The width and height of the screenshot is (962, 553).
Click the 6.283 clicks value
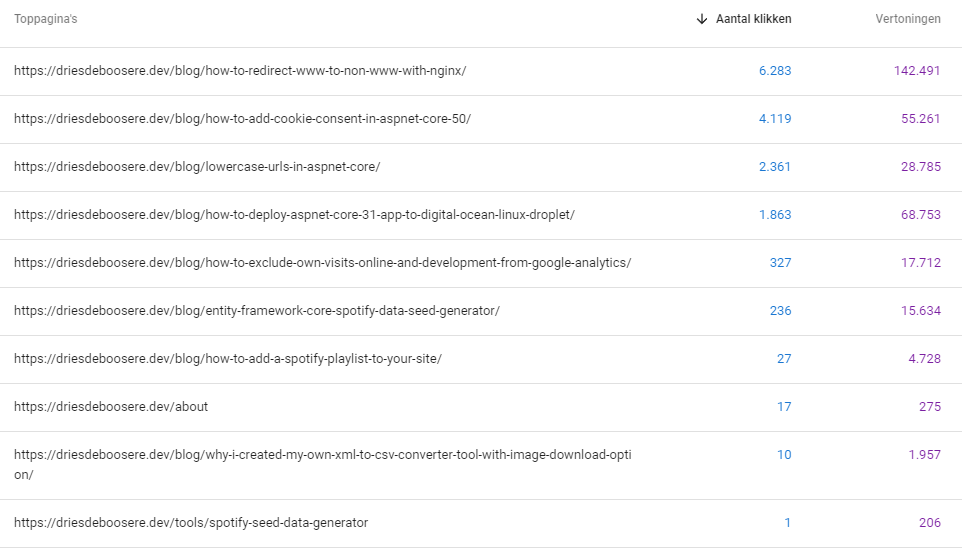[775, 71]
